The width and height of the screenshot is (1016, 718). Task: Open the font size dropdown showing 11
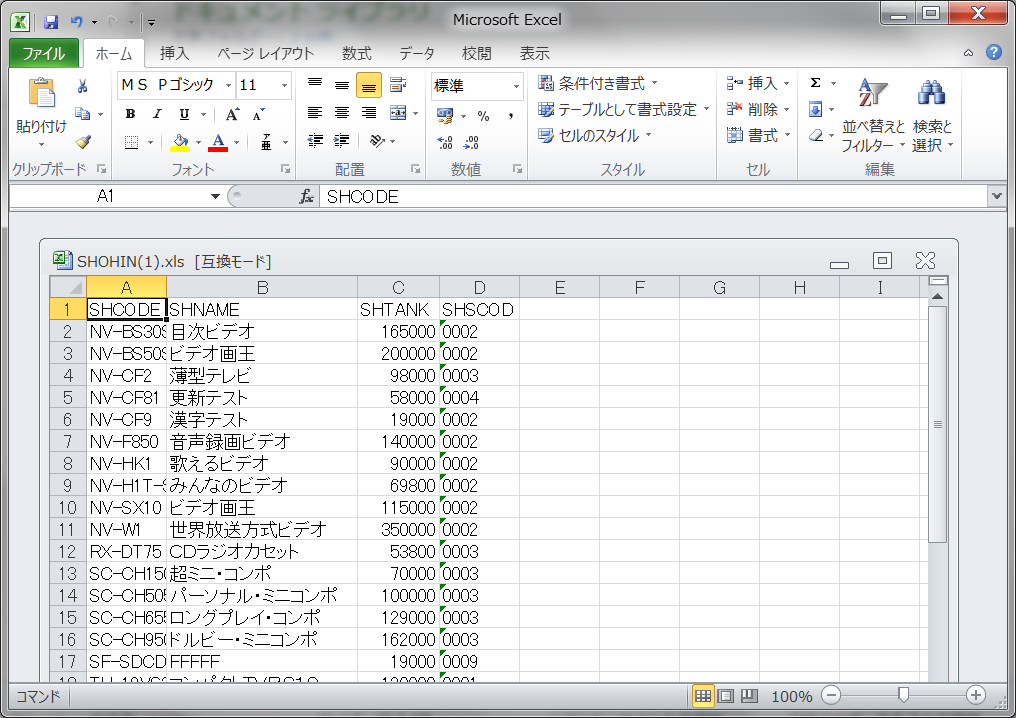pos(284,86)
